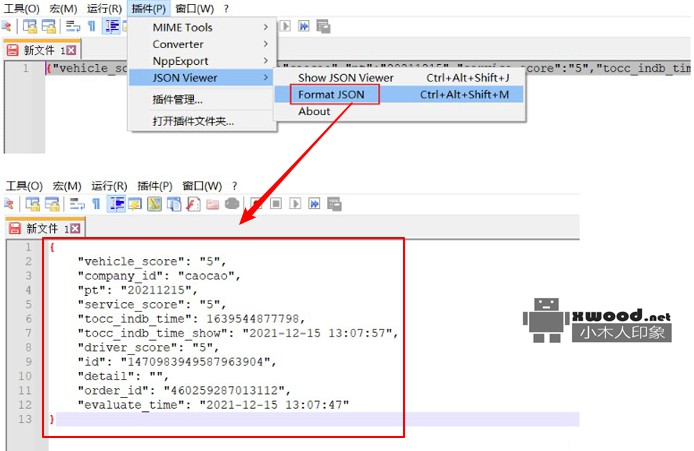Expand the NppExport submenu

point(203,61)
